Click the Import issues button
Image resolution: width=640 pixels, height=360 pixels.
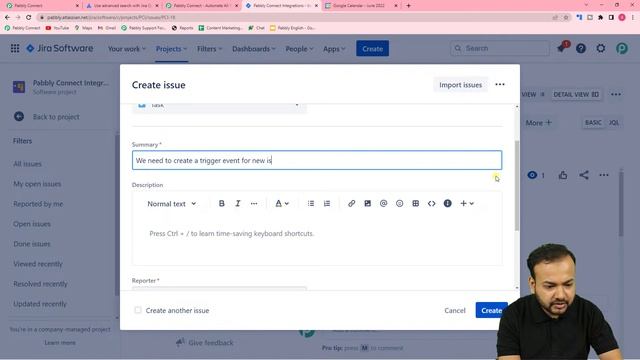(x=460, y=85)
